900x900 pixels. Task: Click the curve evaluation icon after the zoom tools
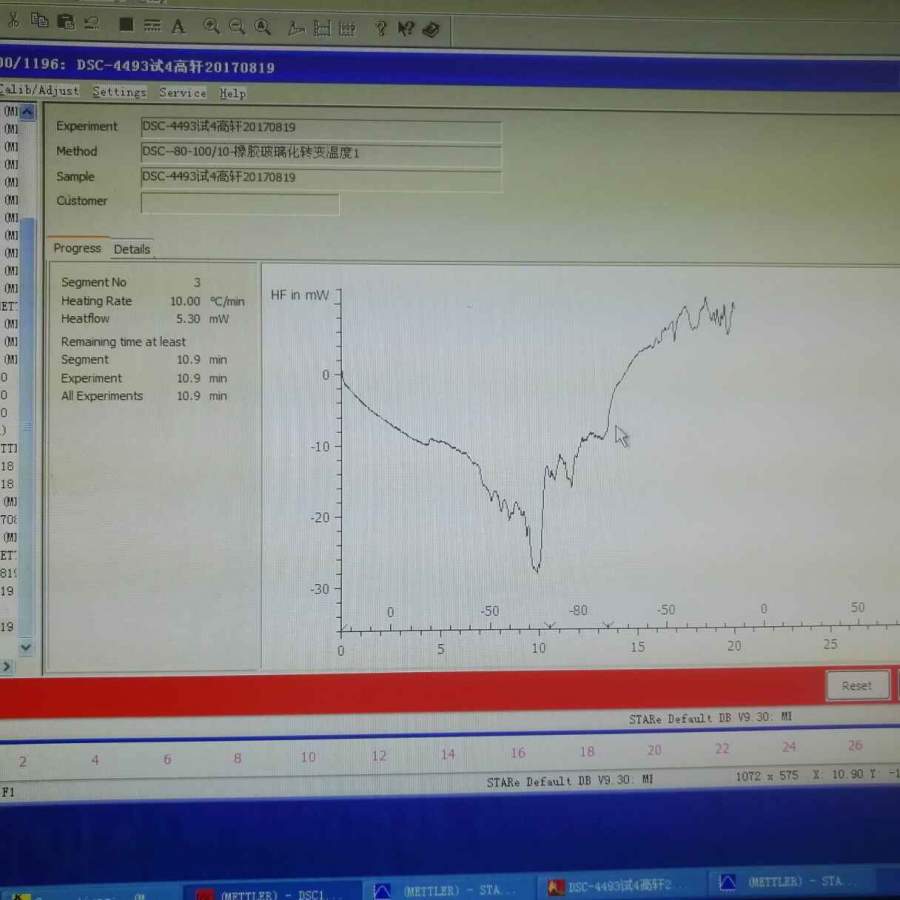(x=296, y=28)
